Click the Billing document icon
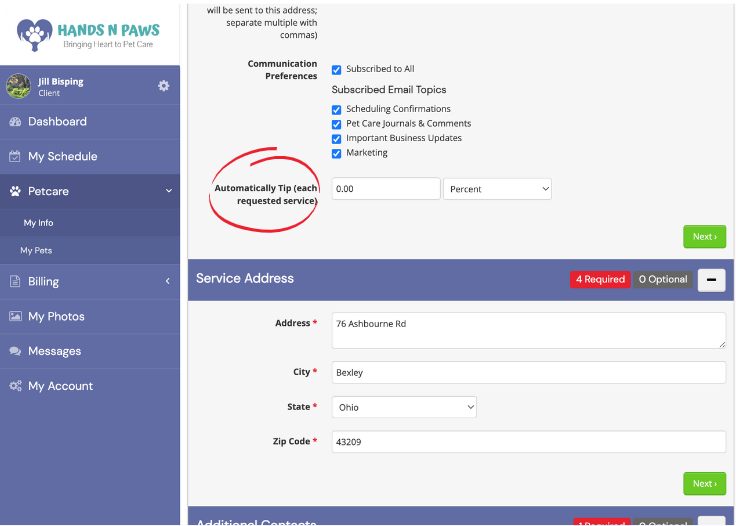 click(15, 282)
